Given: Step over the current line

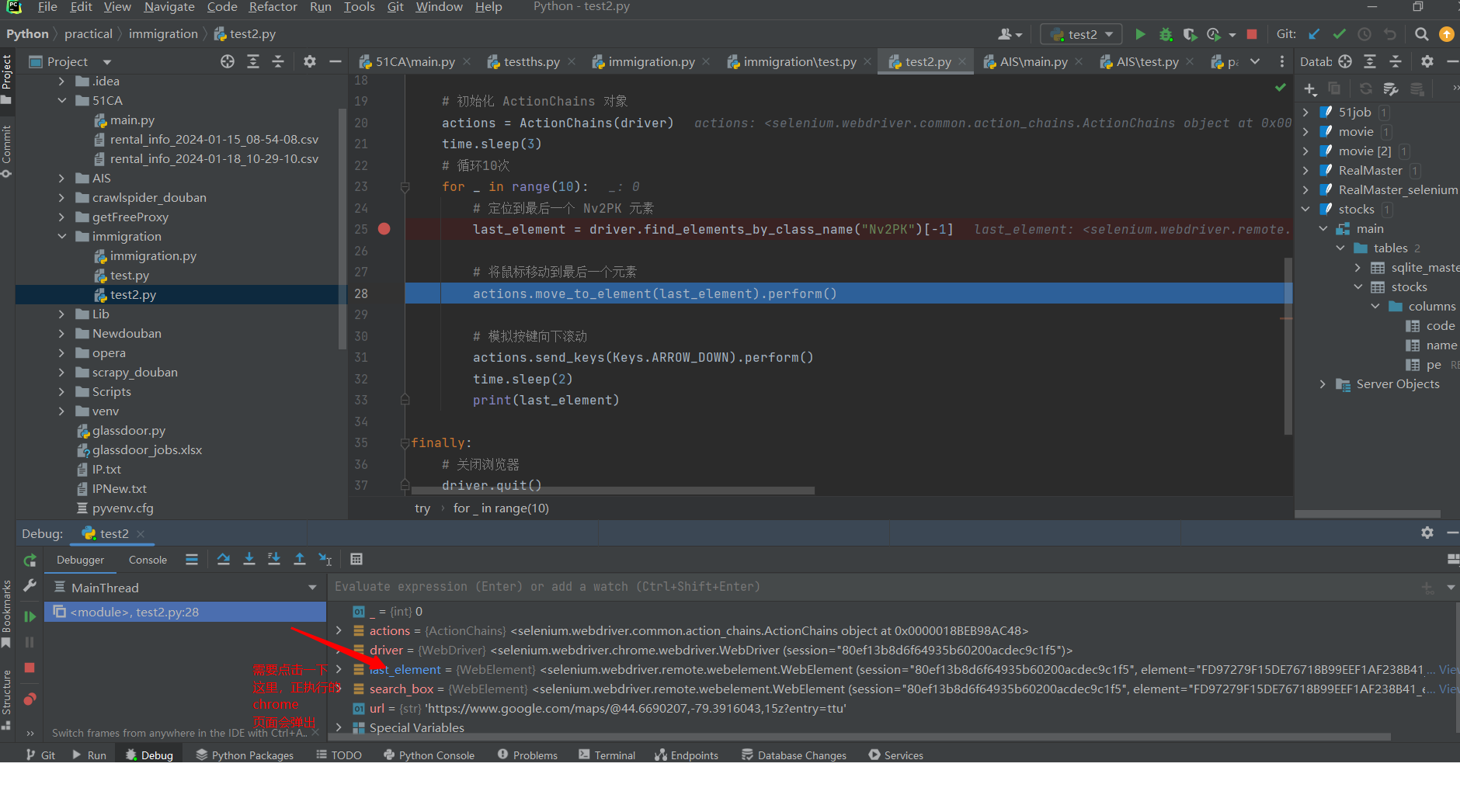Looking at the screenshot, I should click(x=223, y=559).
